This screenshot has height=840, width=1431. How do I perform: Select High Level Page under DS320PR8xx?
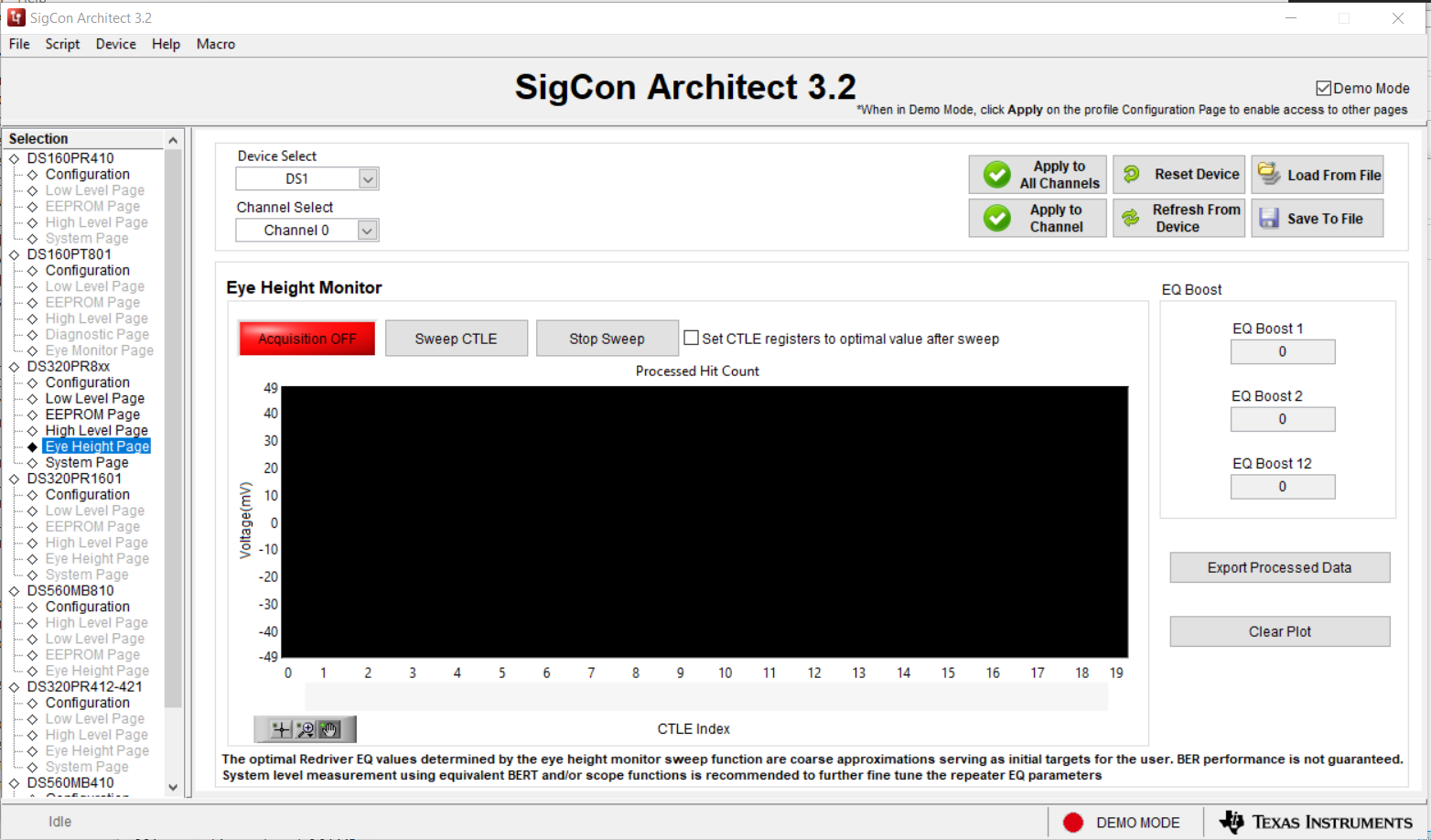97,431
